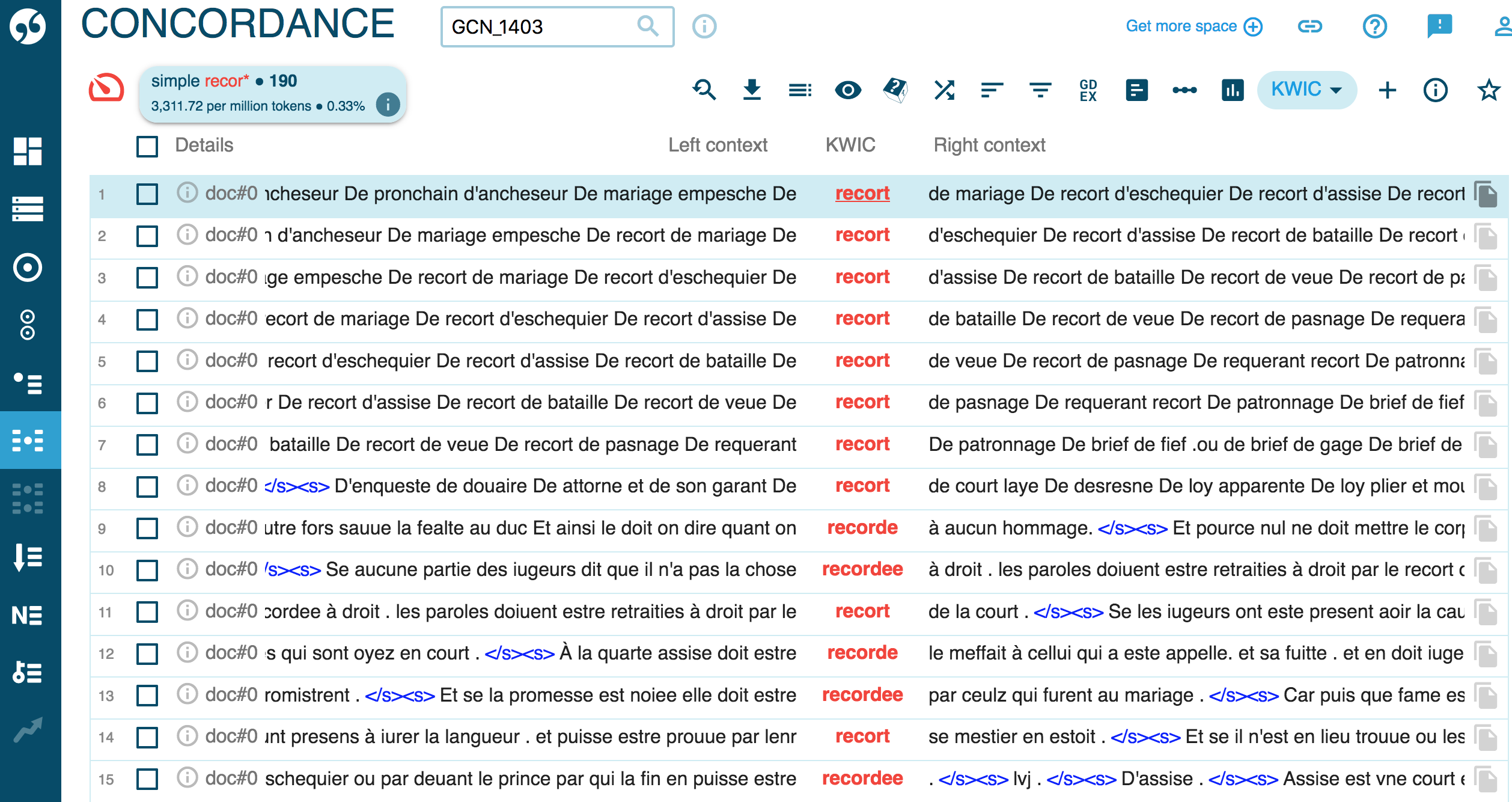
Task: Click the KWIC word recordee in line 10
Action: click(x=862, y=569)
